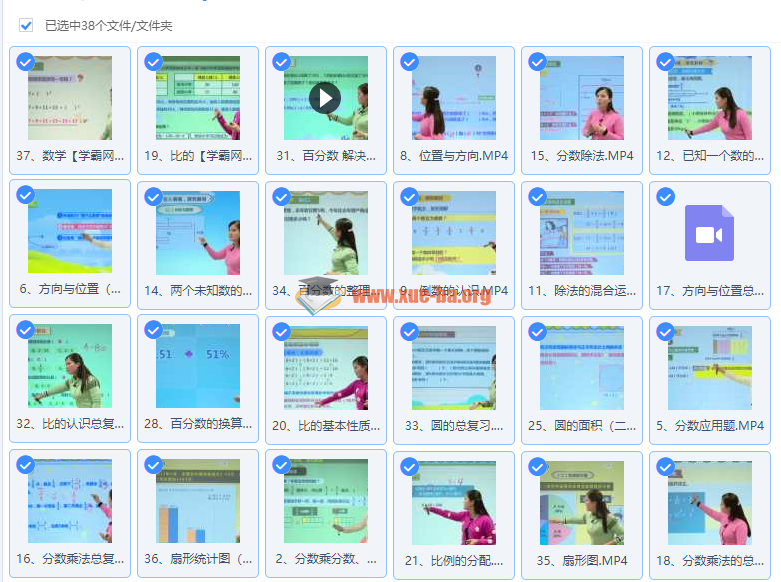The height and width of the screenshot is (582, 781).
Task: Toggle the select-all checkbox beside 已选中38个文件
Action: (26, 25)
